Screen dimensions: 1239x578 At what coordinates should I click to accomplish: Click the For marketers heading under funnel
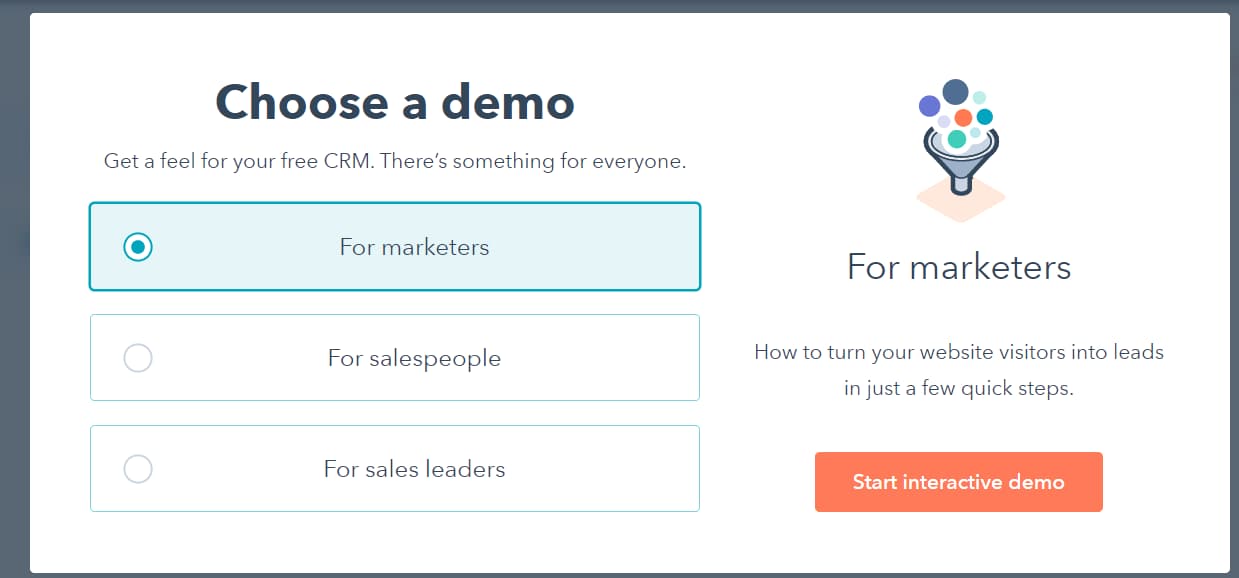(958, 267)
